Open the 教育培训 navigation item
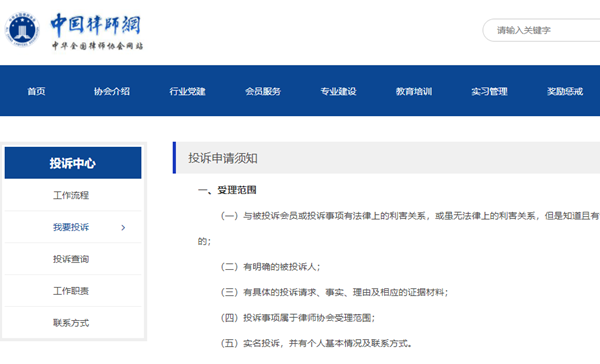Viewport: 600px width, 364px height. tap(414, 91)
